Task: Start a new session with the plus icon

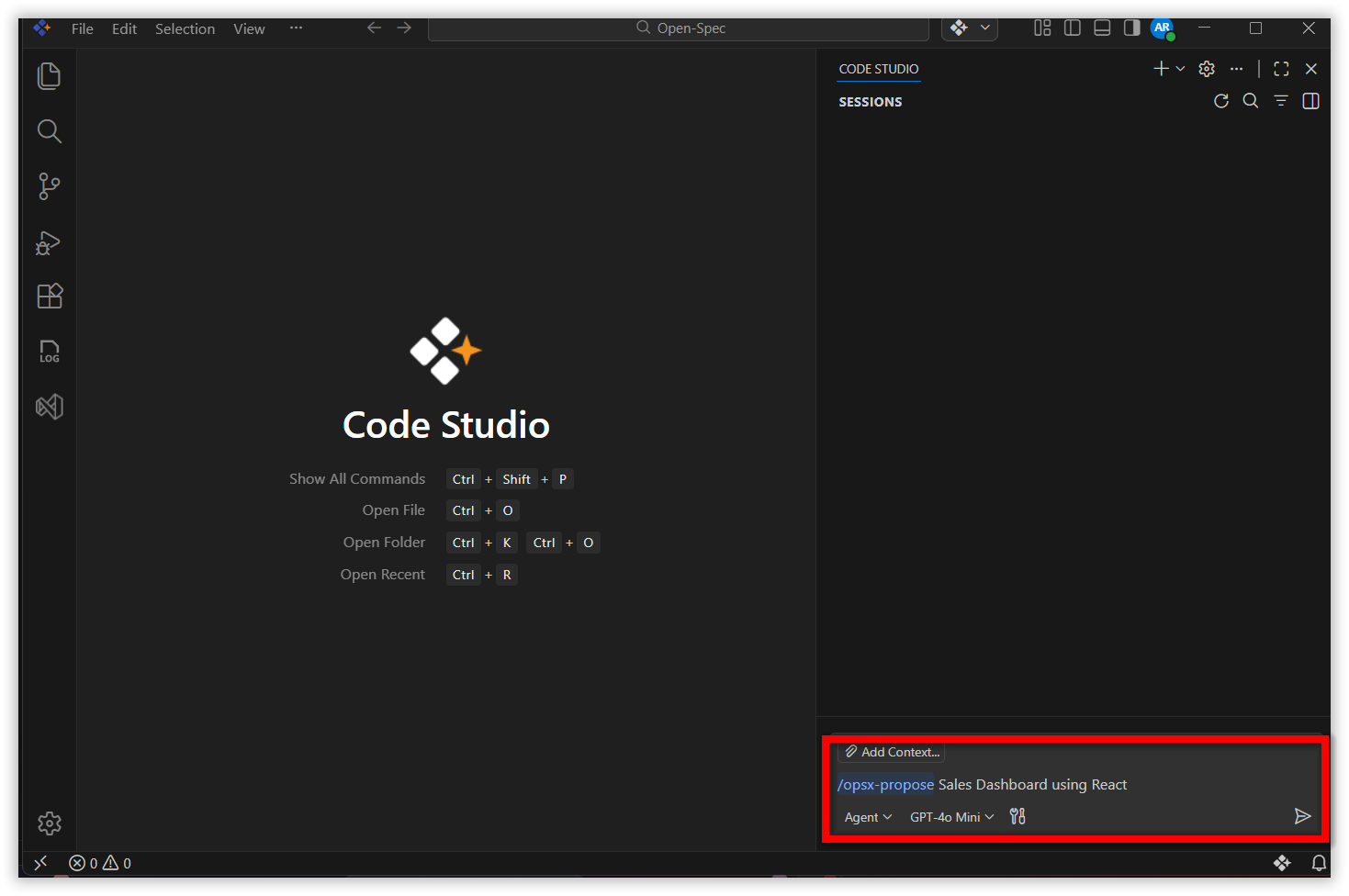Action: 1161,69
